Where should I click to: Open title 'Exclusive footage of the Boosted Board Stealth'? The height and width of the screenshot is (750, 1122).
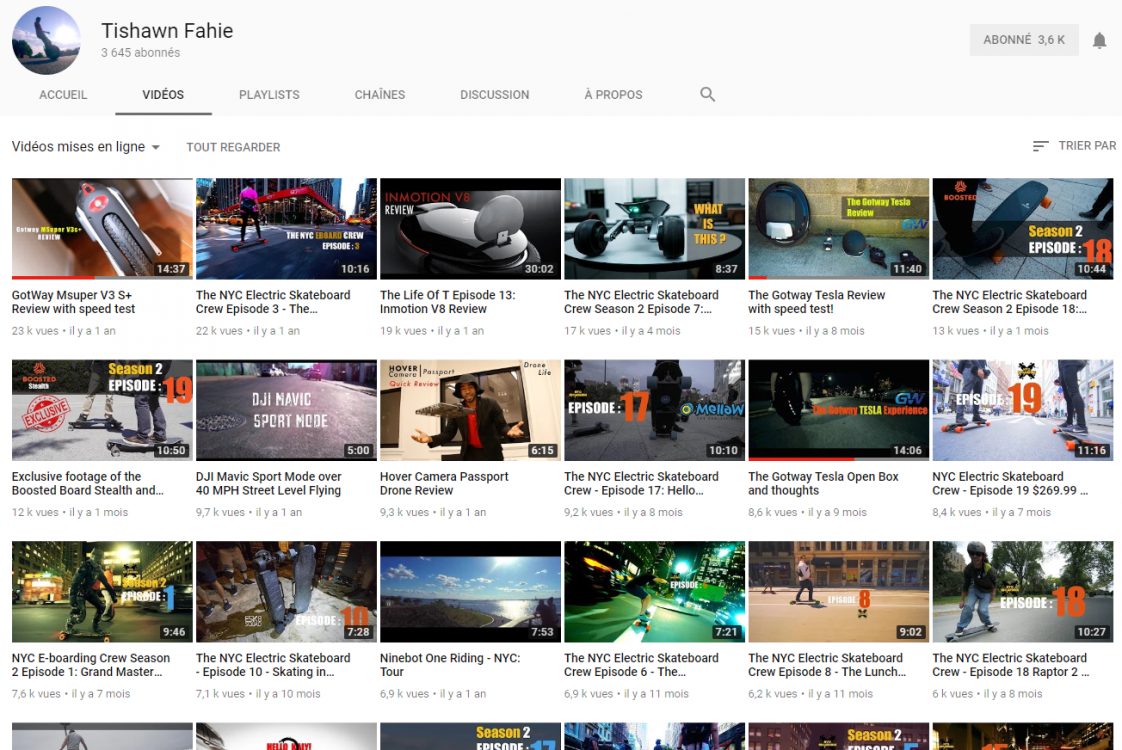(x=88, y=484)
